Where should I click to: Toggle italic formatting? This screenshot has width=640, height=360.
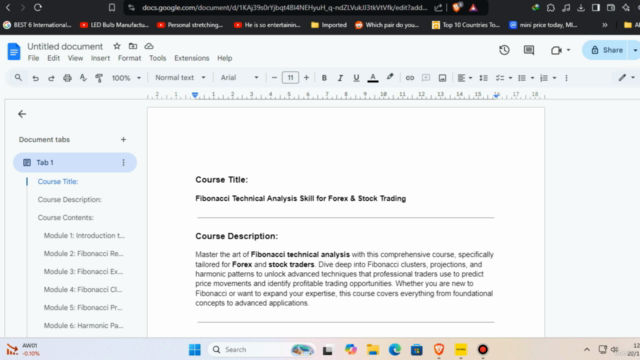point(340,78)
